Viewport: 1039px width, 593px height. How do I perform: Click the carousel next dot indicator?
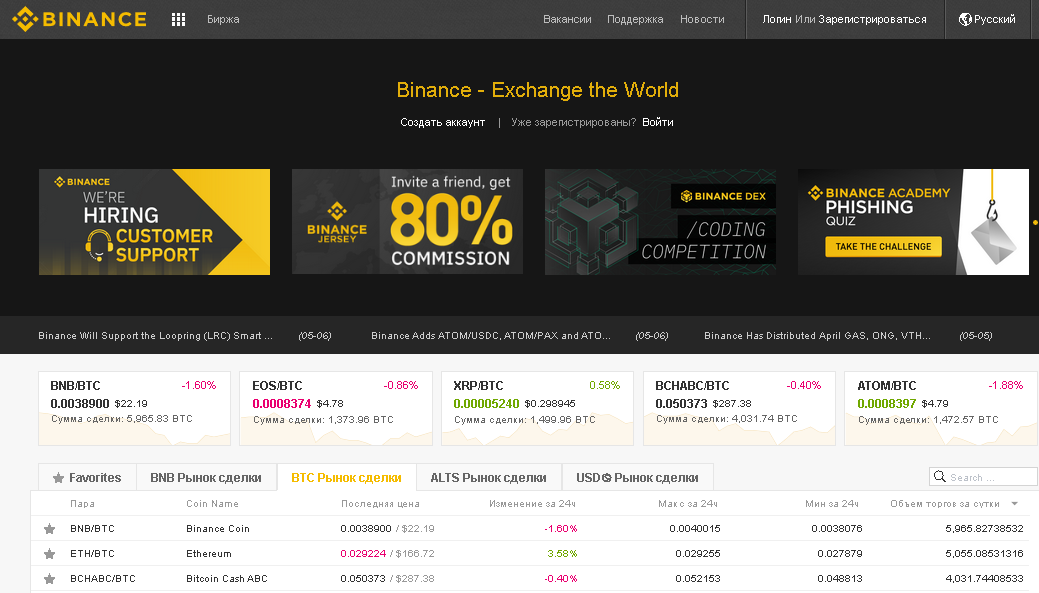1035,223
